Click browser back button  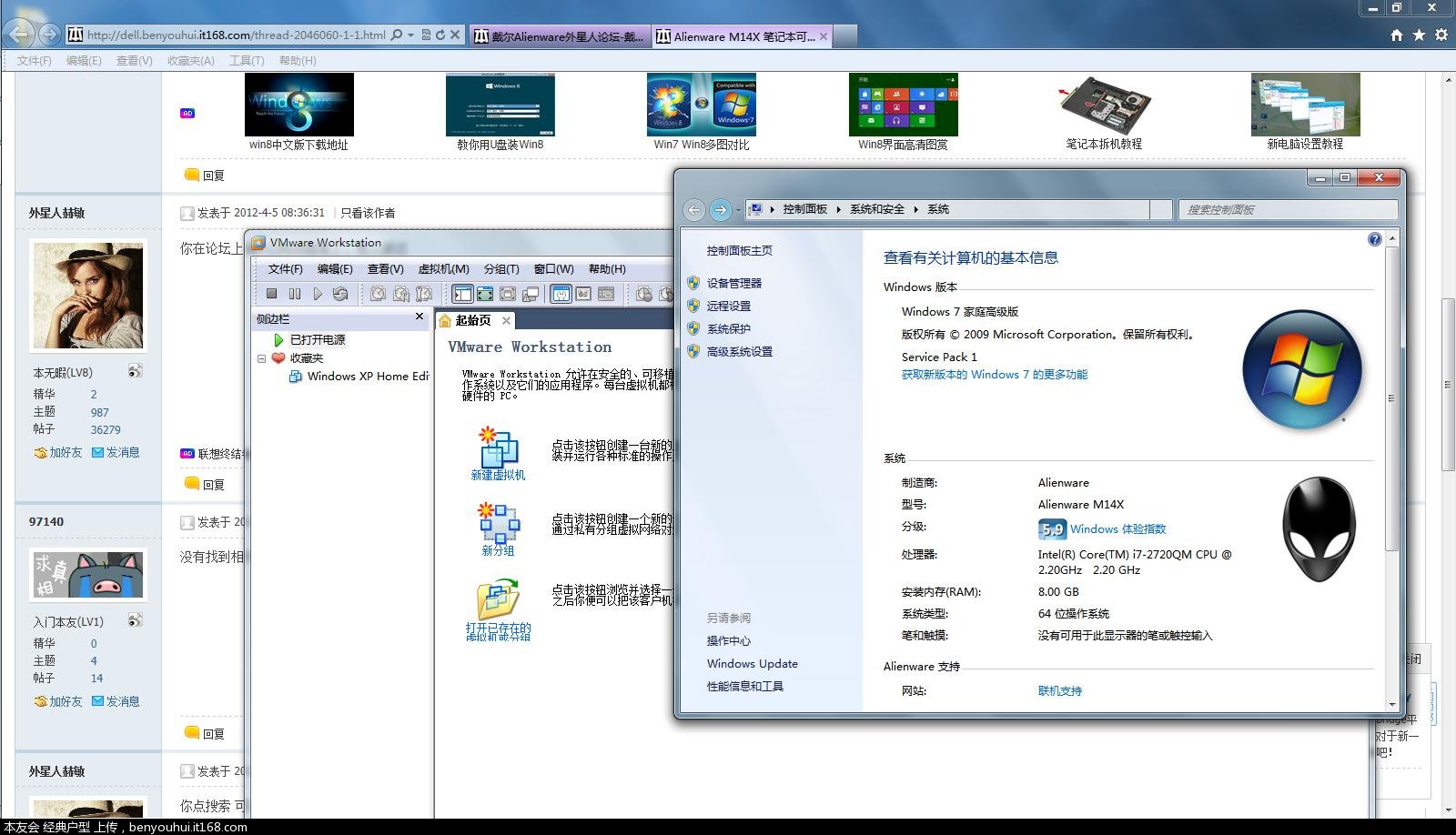pyautogui.click(x=20, y=35)
